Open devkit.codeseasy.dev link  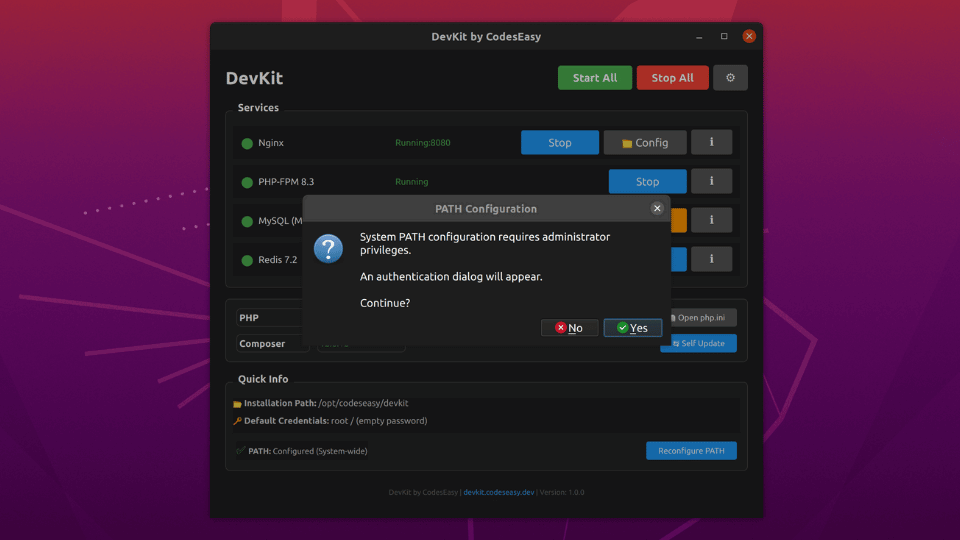tap(498, 492)
